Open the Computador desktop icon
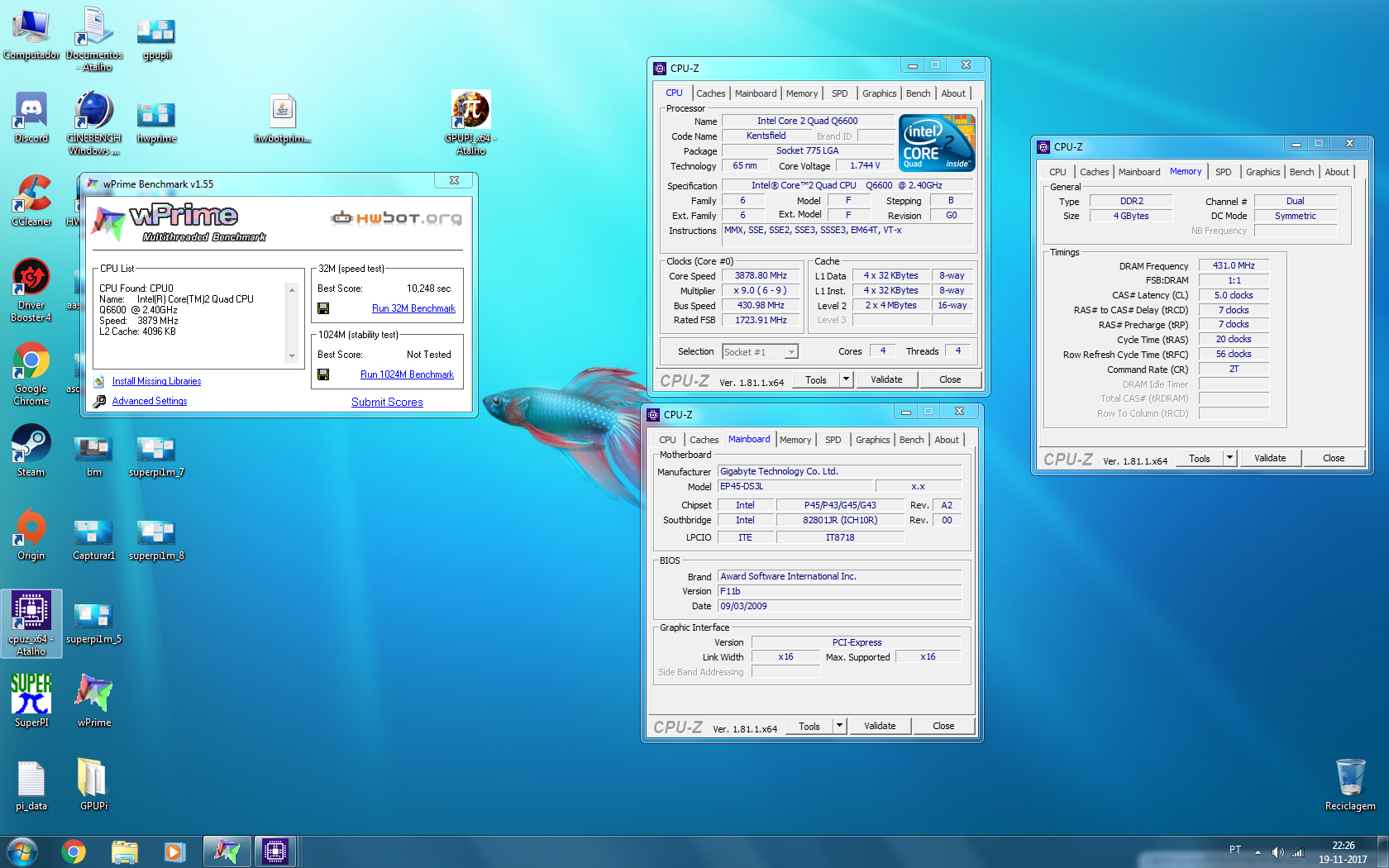The height and width of the screenshot is (868, 1389). click(x=31, y=33)
